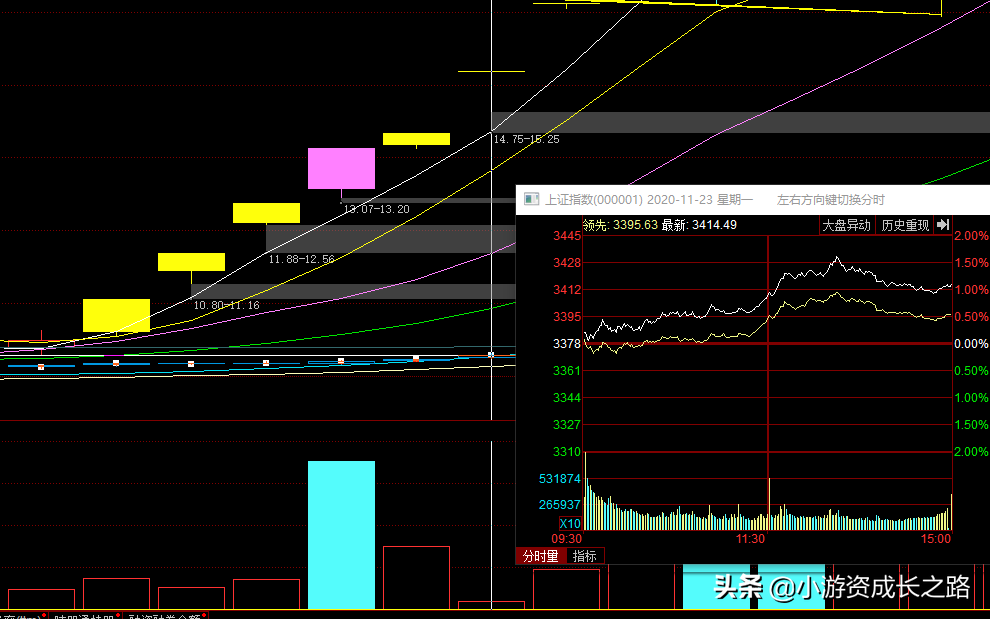
Task: Open 大盘异动 market movement panel
Action: [x=846, y=225]
